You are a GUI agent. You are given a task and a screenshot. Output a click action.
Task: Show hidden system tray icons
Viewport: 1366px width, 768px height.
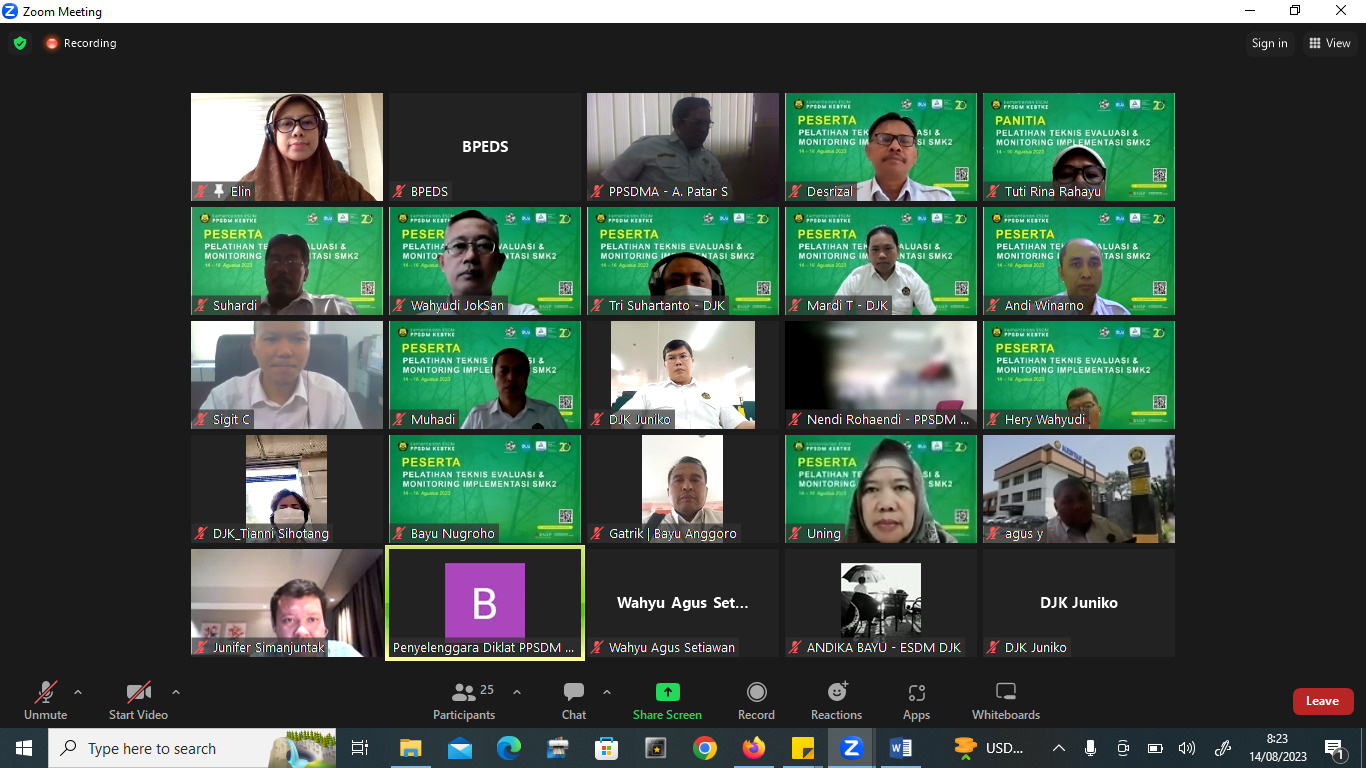tap(1059, 748)
